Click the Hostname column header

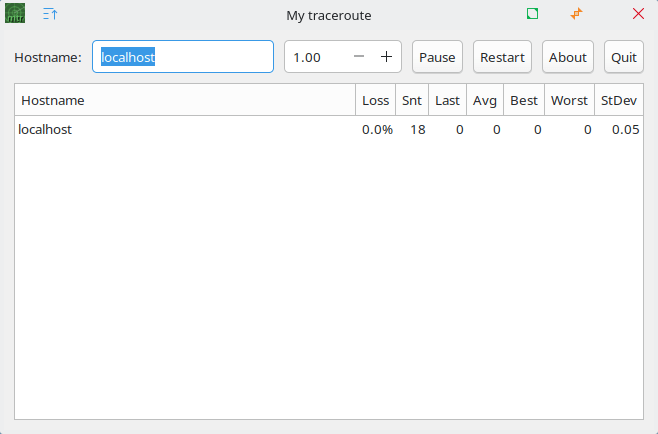[185, 100]
